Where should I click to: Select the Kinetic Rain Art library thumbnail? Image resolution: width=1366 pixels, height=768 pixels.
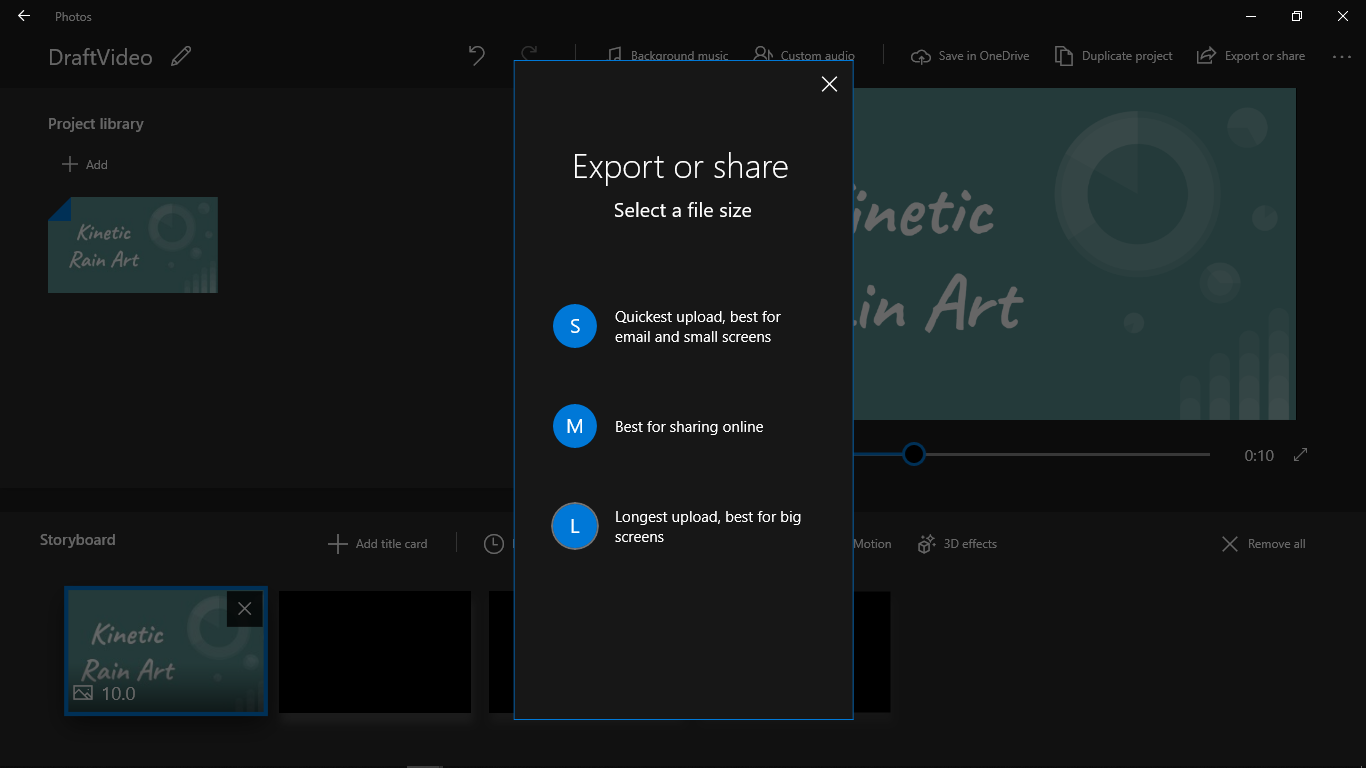pyautogui.click(x=133, y=245)
